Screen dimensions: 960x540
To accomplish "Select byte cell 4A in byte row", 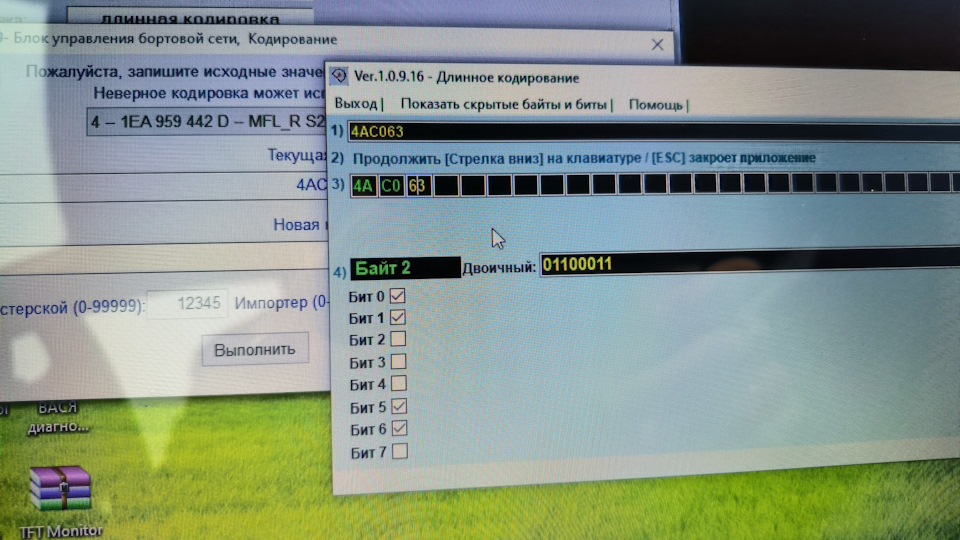I will (363, 186).
